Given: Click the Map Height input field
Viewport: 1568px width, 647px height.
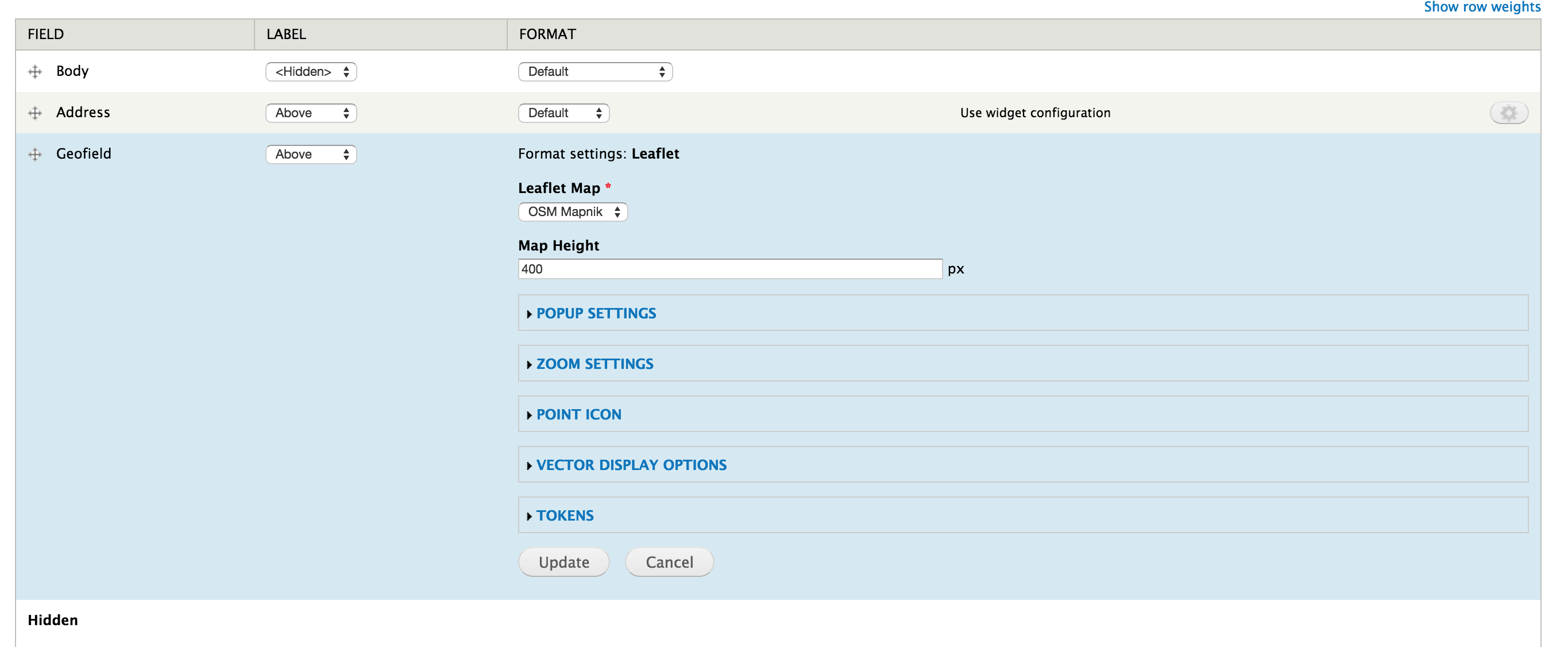Looking at the screenshot, I should pos(730,269).
